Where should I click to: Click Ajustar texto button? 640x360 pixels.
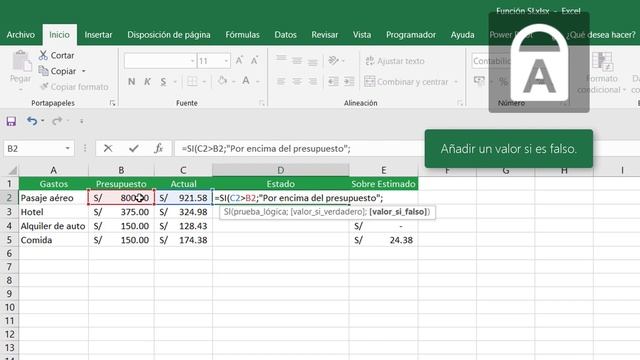395,61
